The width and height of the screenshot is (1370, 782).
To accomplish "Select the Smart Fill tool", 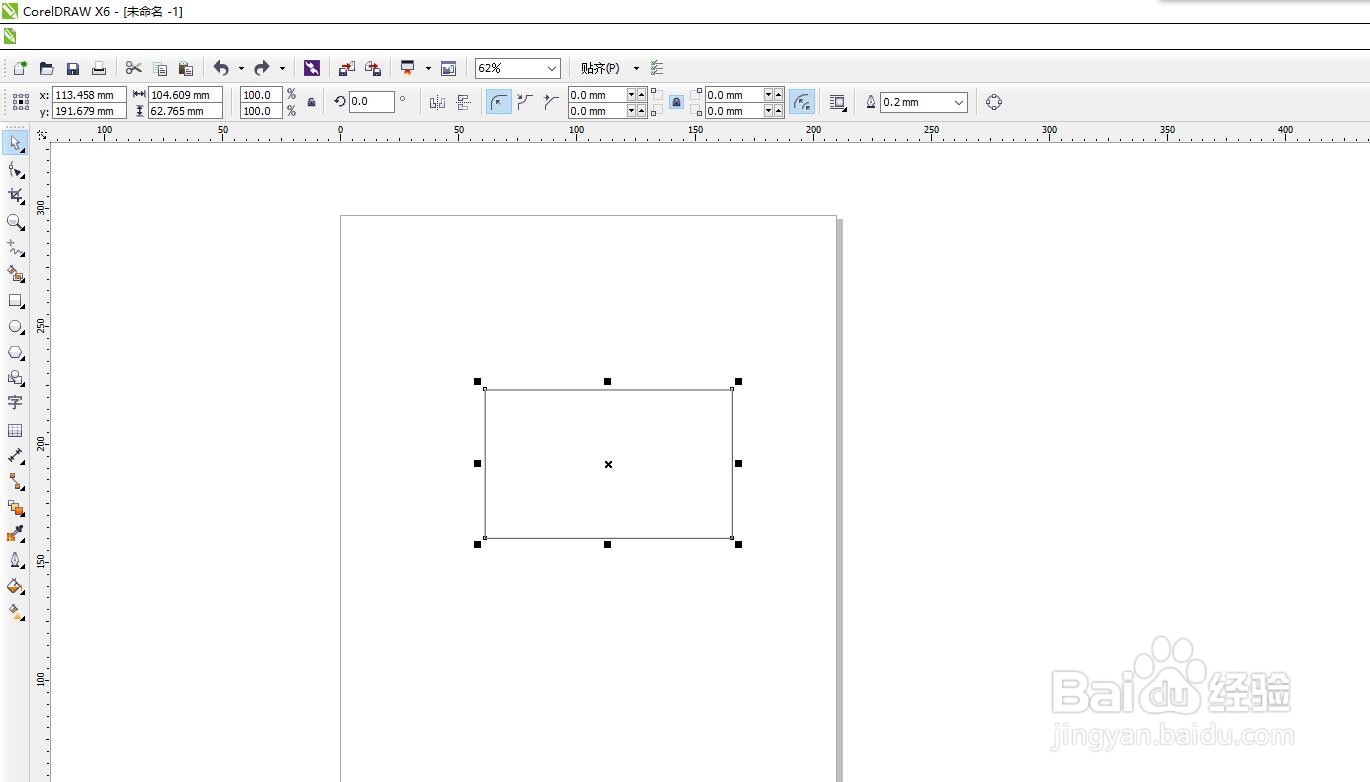I will (x=15, y=274).
